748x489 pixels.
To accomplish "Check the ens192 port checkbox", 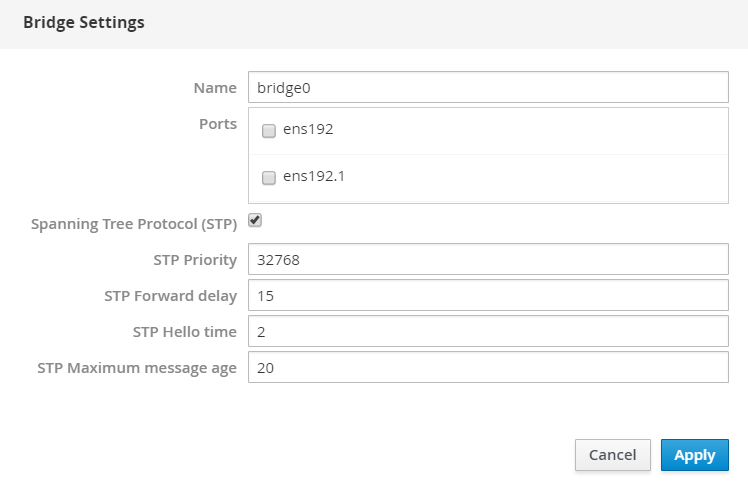I will [268, 130].
